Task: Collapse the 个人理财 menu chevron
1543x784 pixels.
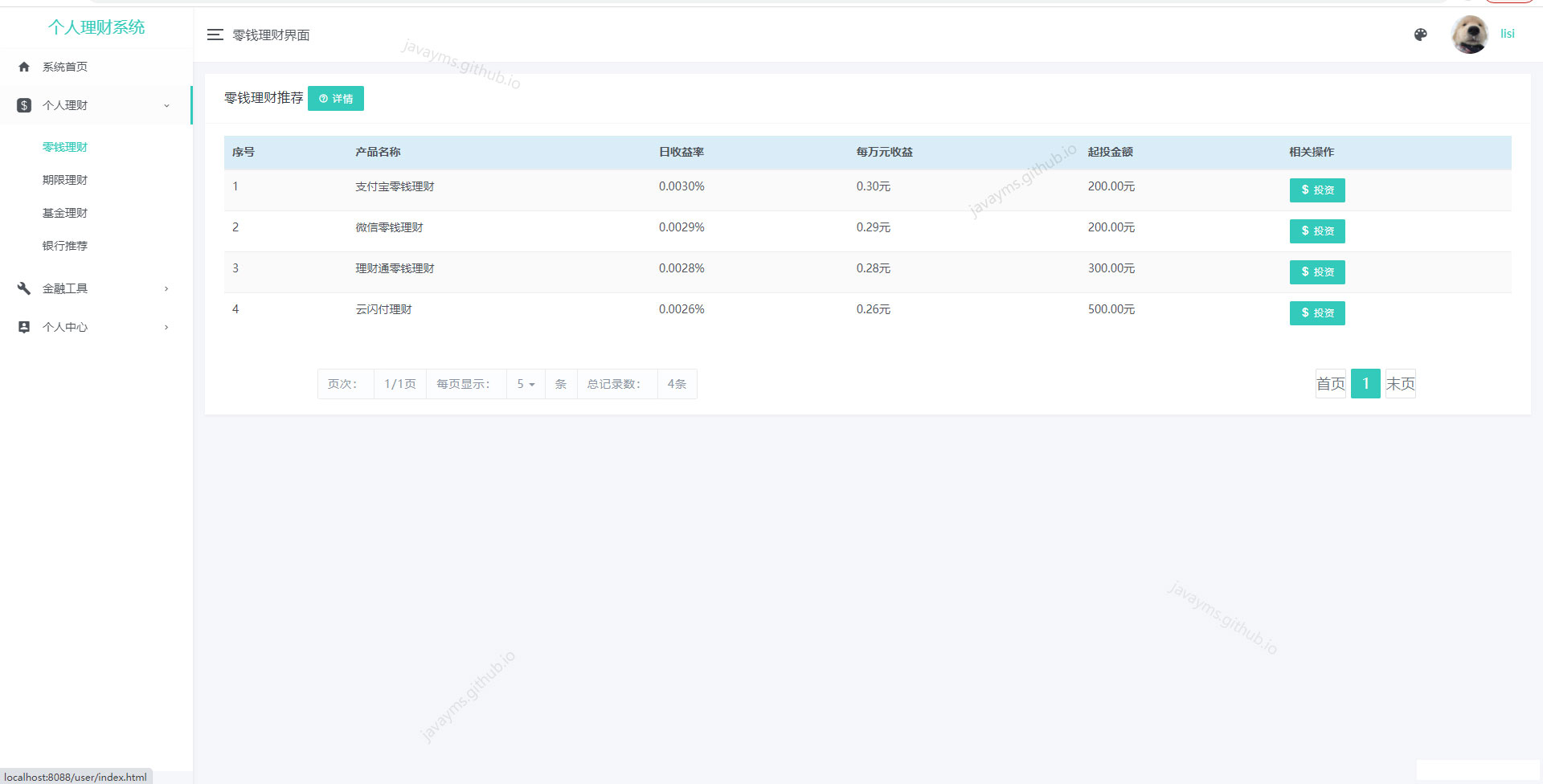Action: 166,105
